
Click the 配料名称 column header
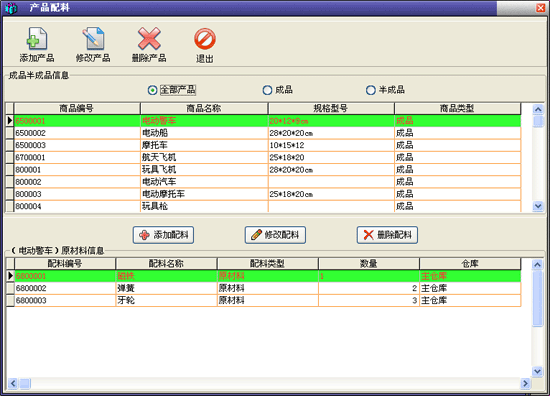[166, 263]
